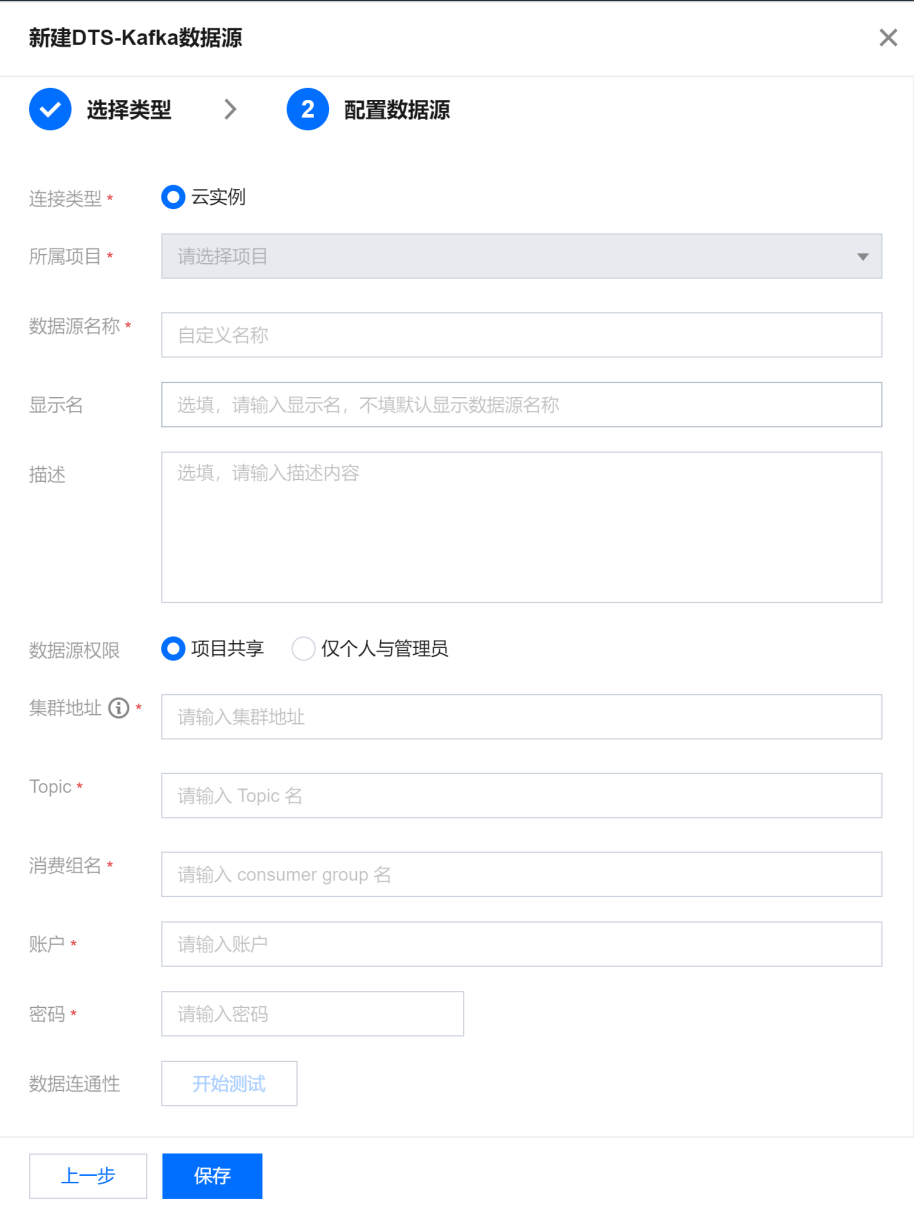Click the info icon beside 集群地址

[x=119, y=709]
